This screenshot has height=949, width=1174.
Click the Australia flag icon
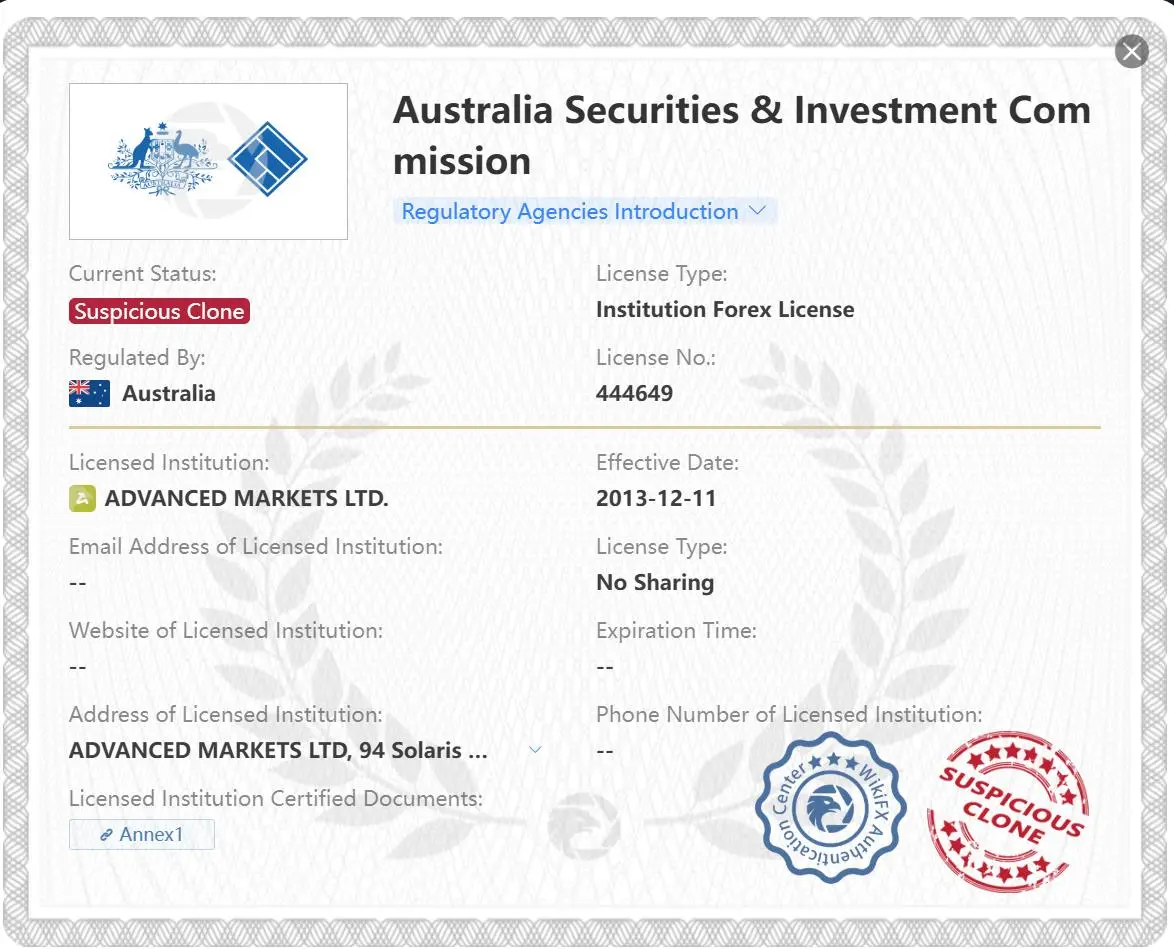coord(89,393)
